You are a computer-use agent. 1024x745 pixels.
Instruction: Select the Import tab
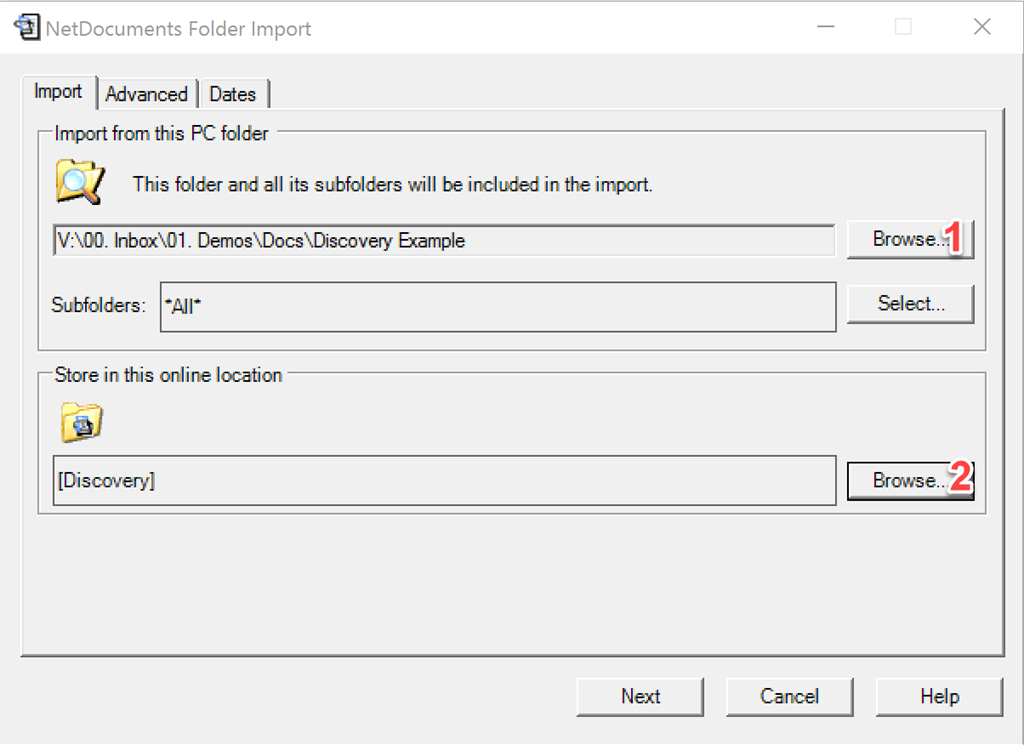point(58,91)
